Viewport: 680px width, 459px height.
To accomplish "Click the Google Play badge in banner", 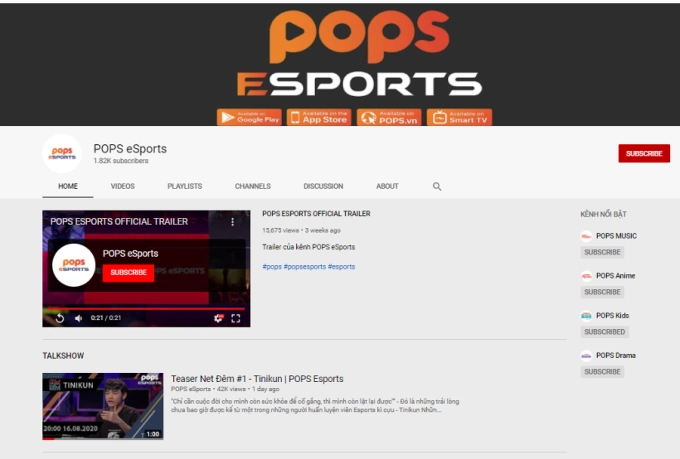I will click(x=249, y=117).
